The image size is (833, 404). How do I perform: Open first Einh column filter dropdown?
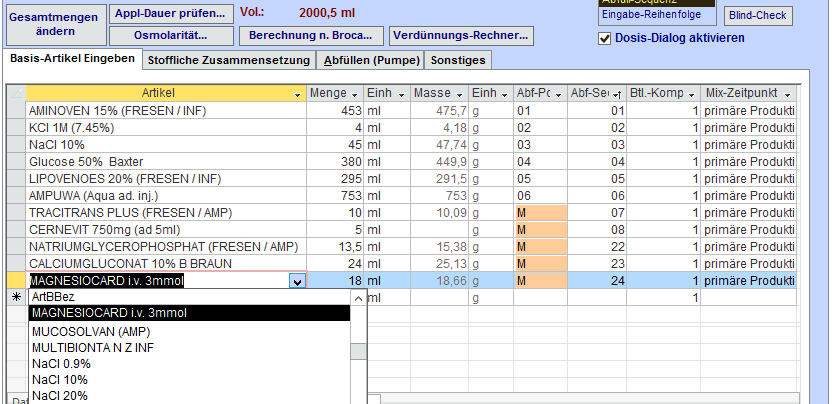point(401,94)
